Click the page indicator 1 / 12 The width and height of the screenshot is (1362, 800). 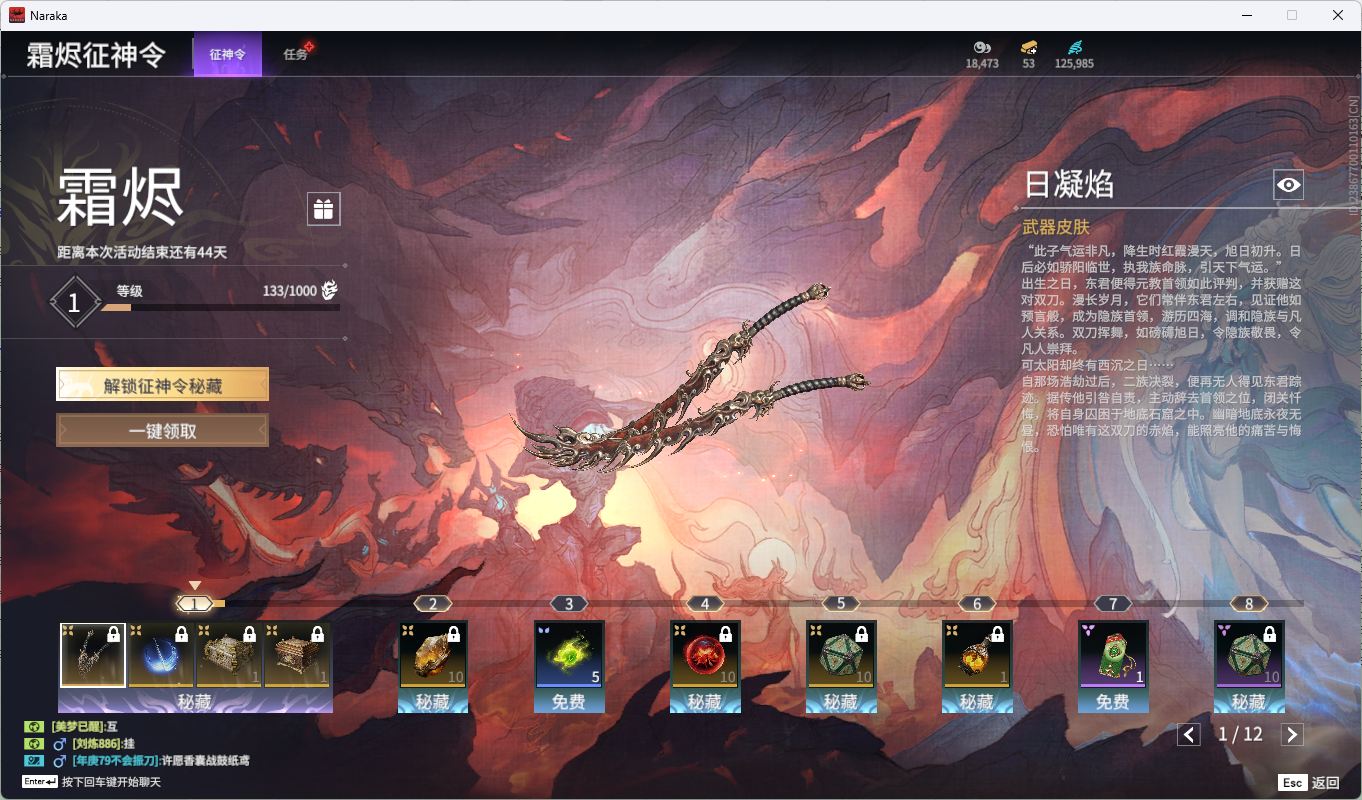coord(1240,734)
